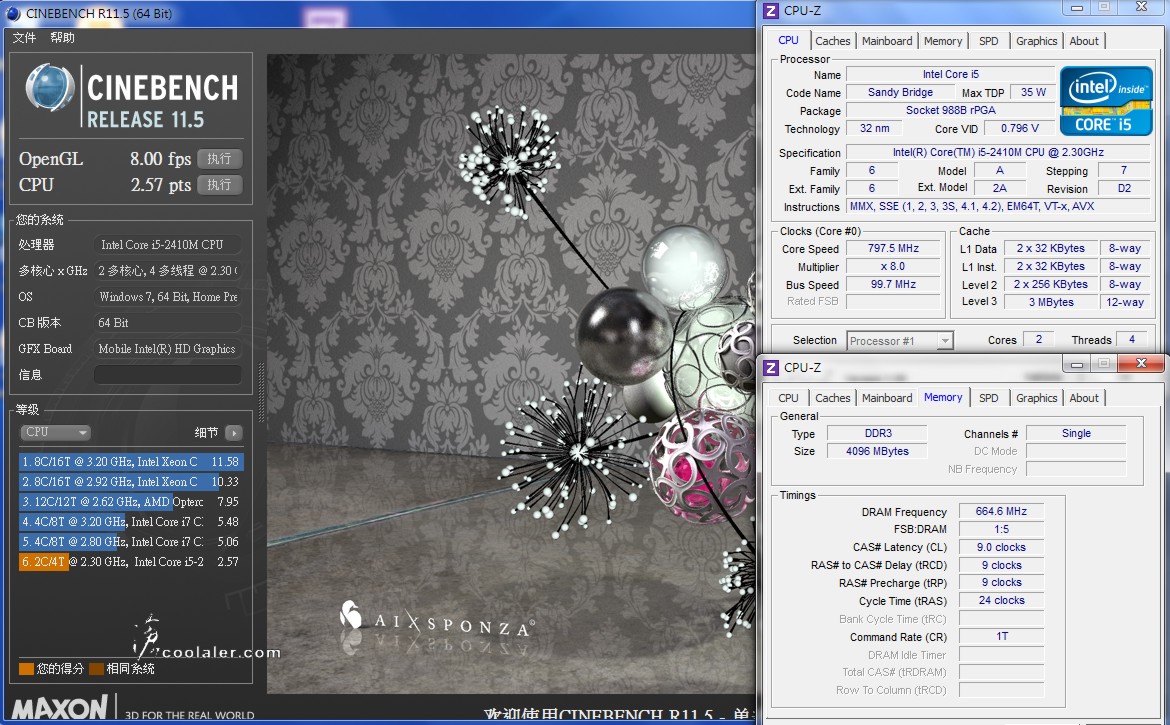Select ranking row 5 Core i7 5.06
Viewport: 1170px width, 725px height.
tap(131, 542)
